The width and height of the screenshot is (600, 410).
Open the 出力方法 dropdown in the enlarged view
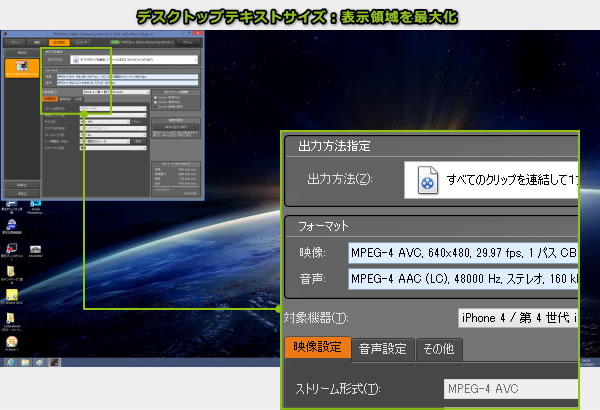pos(491,180)
